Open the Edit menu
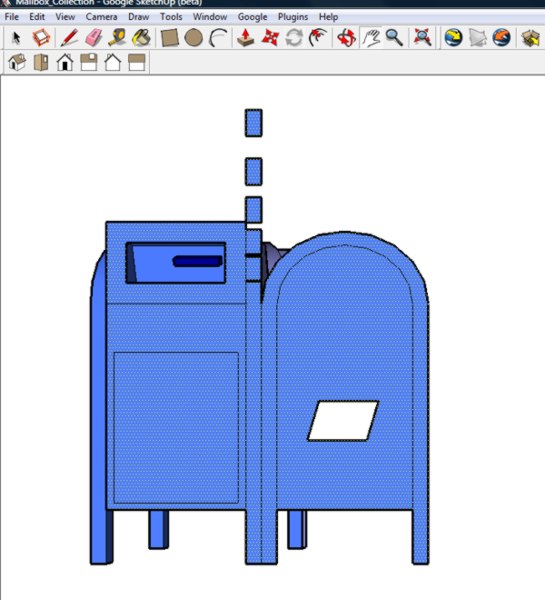Screen dimensions: 545x600 pos(37,17)
